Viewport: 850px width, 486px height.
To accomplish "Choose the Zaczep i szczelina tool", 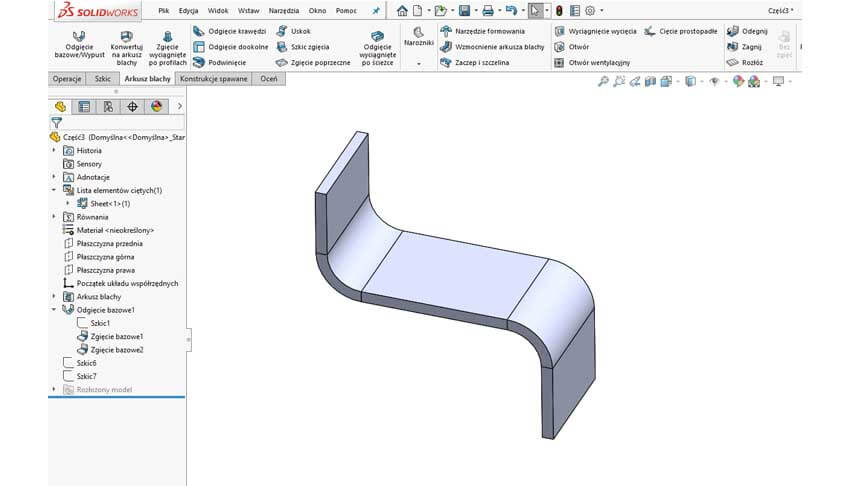I will [x=474, y=63].
